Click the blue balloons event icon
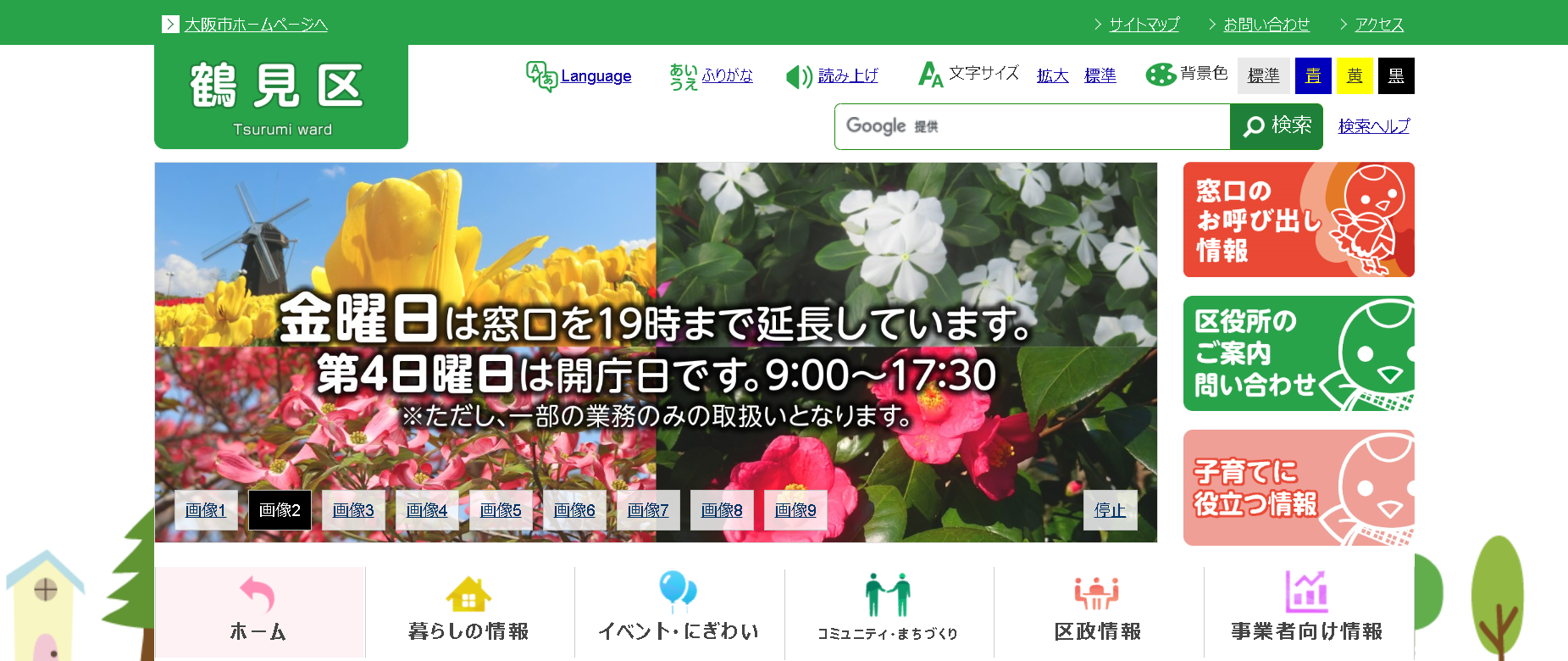 (x=678, y=592)
